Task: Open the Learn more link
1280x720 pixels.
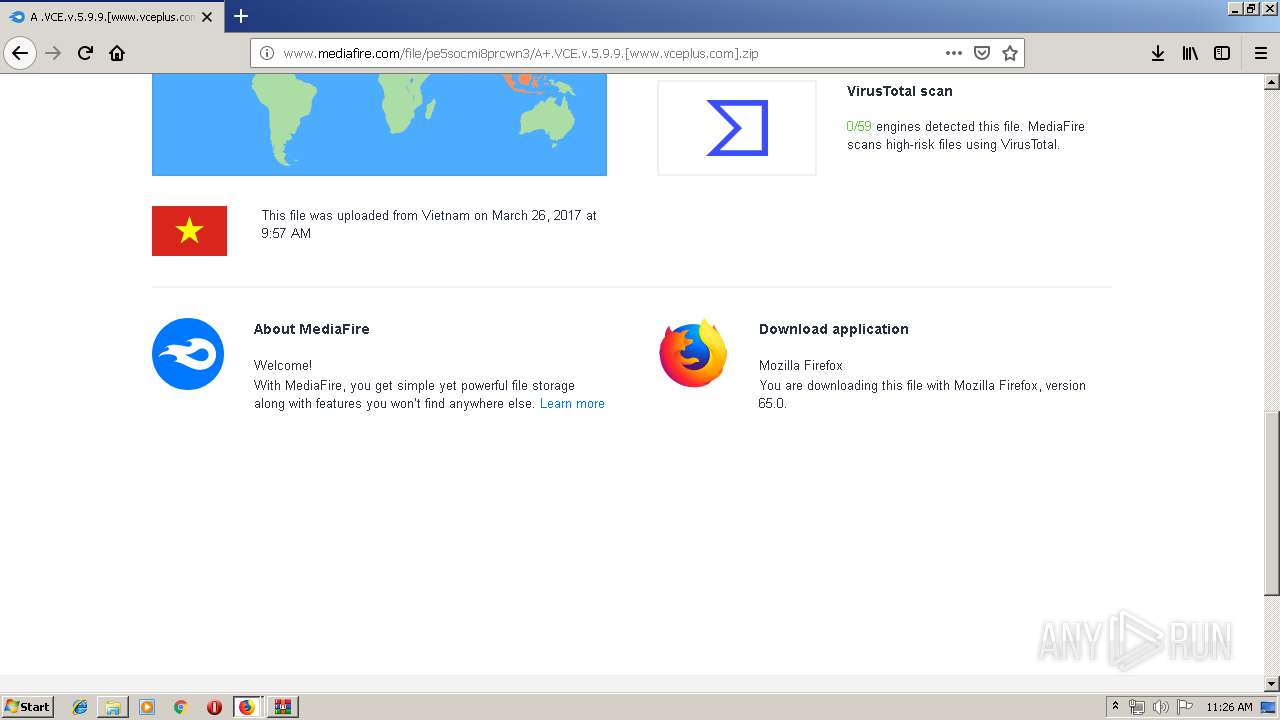Action: click(x=572, y=404)
